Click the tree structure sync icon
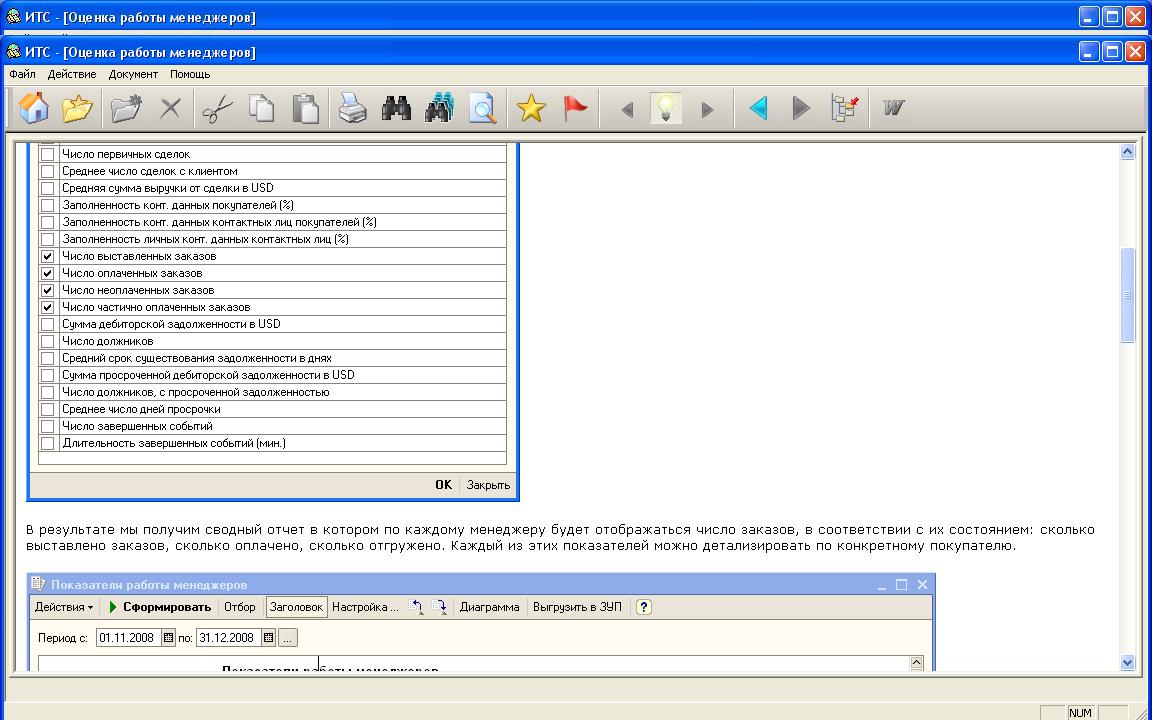Screen dimensions: 1152x720 (845, 108)
